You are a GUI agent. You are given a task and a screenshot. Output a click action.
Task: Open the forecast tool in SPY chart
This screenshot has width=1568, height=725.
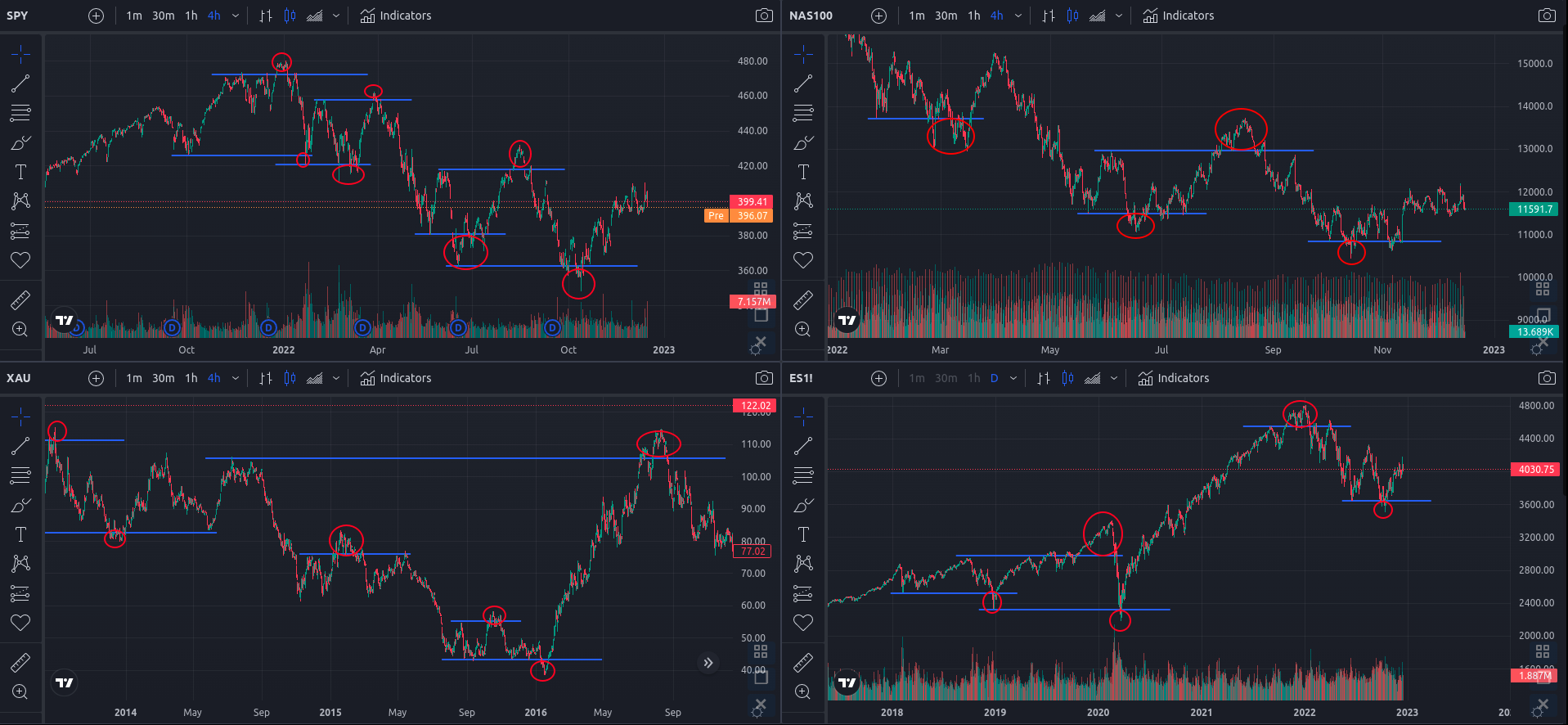(x=20, y=232)
